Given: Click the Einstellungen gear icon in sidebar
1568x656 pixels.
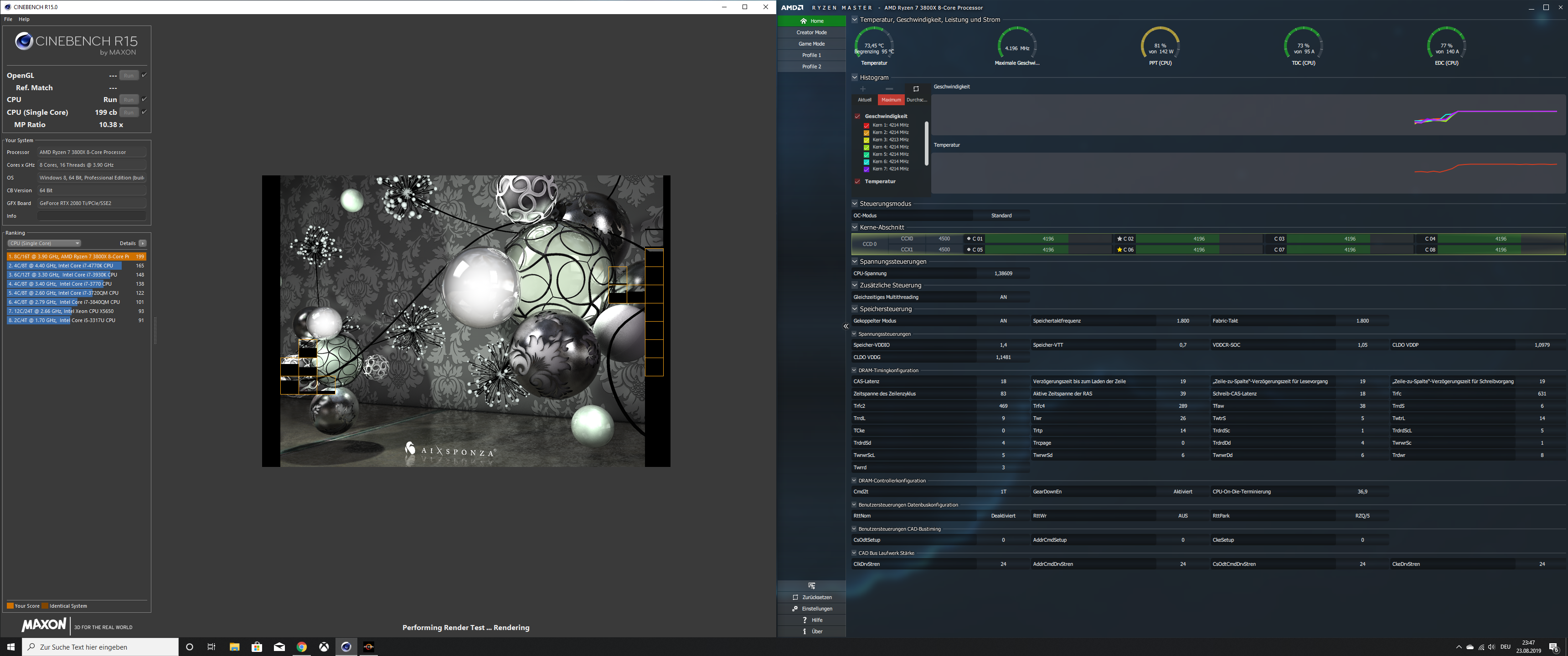Looking at the screenshot, I should tap(795, 609).
